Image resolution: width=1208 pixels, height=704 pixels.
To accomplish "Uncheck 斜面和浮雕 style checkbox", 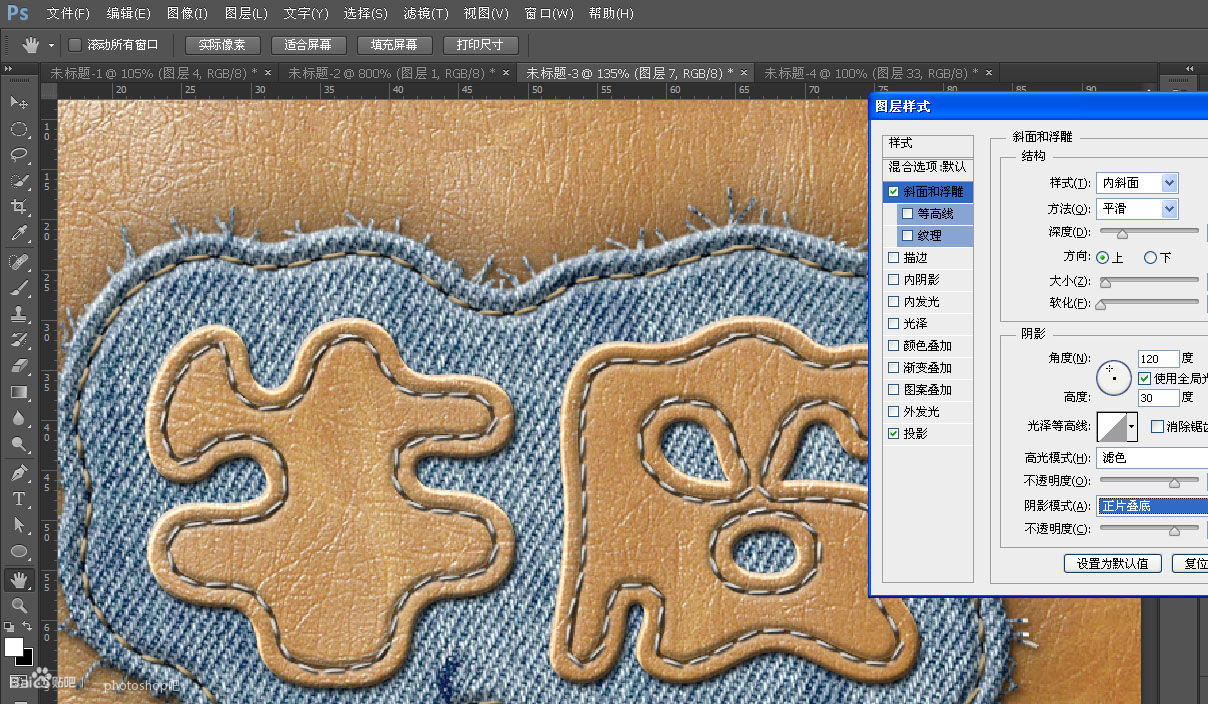I will (893, 191).
